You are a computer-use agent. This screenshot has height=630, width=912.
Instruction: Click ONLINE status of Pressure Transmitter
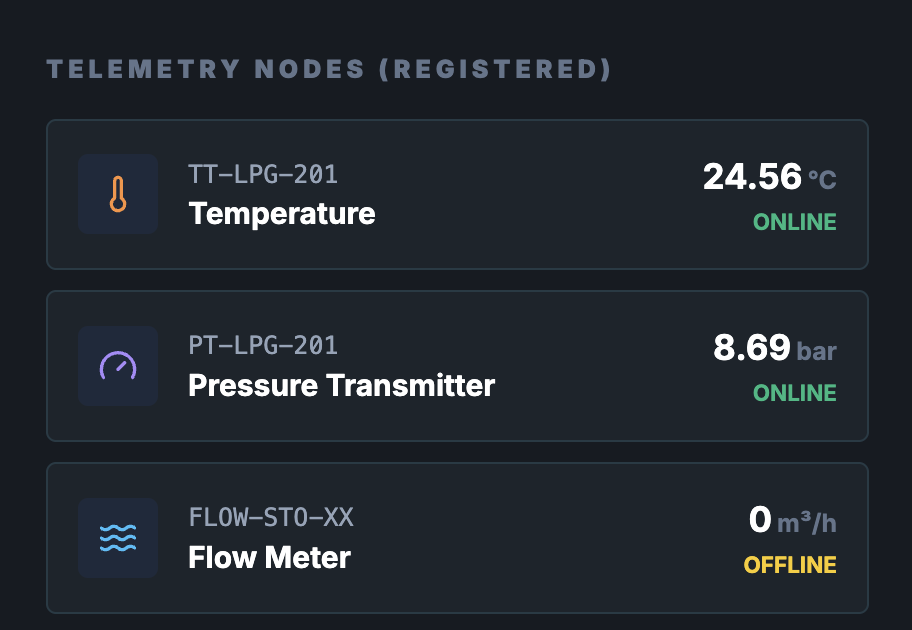pyautogui.click(x=795, y=393)
